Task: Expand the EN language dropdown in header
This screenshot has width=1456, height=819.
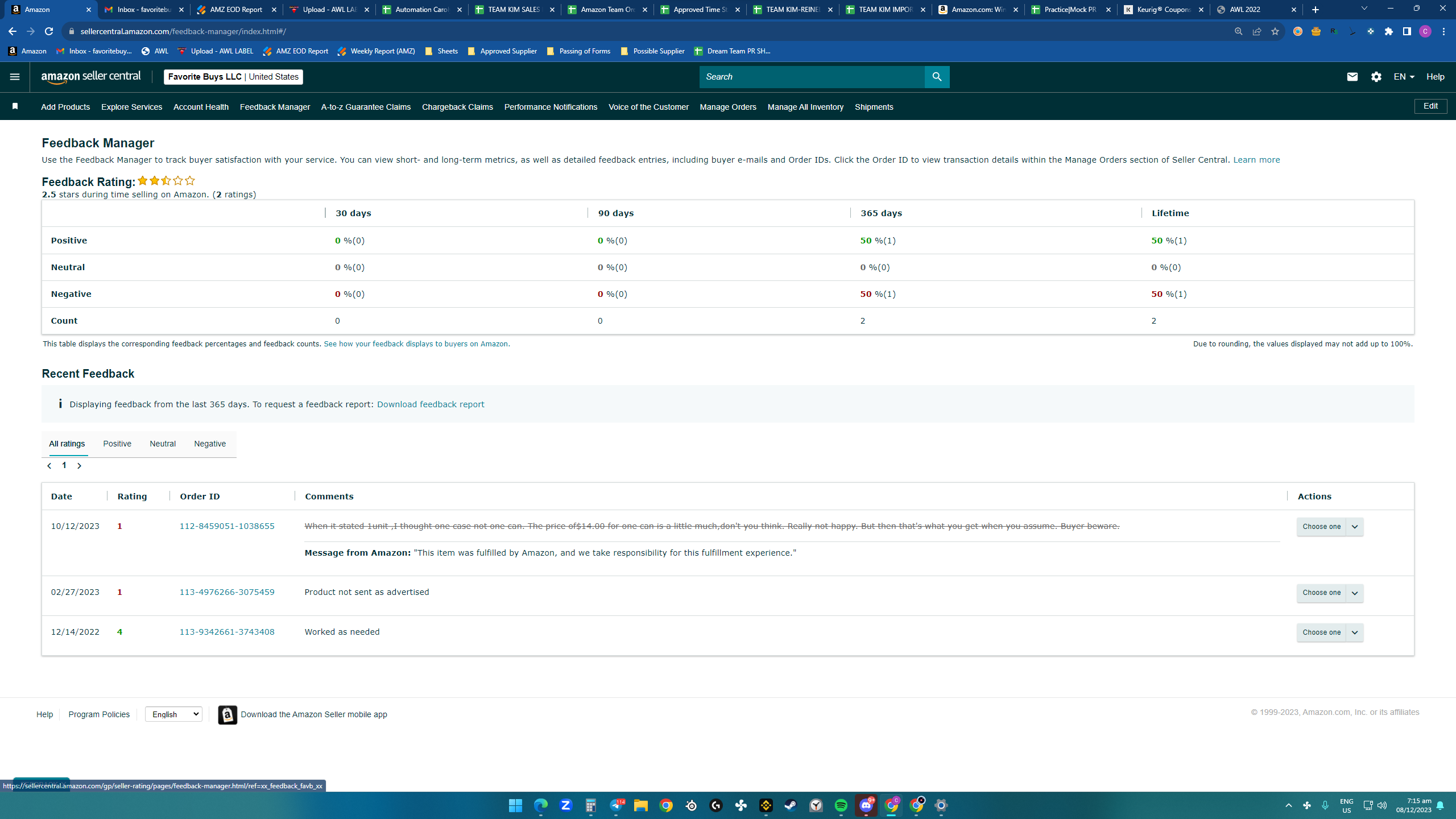Action: (1404, 77)
